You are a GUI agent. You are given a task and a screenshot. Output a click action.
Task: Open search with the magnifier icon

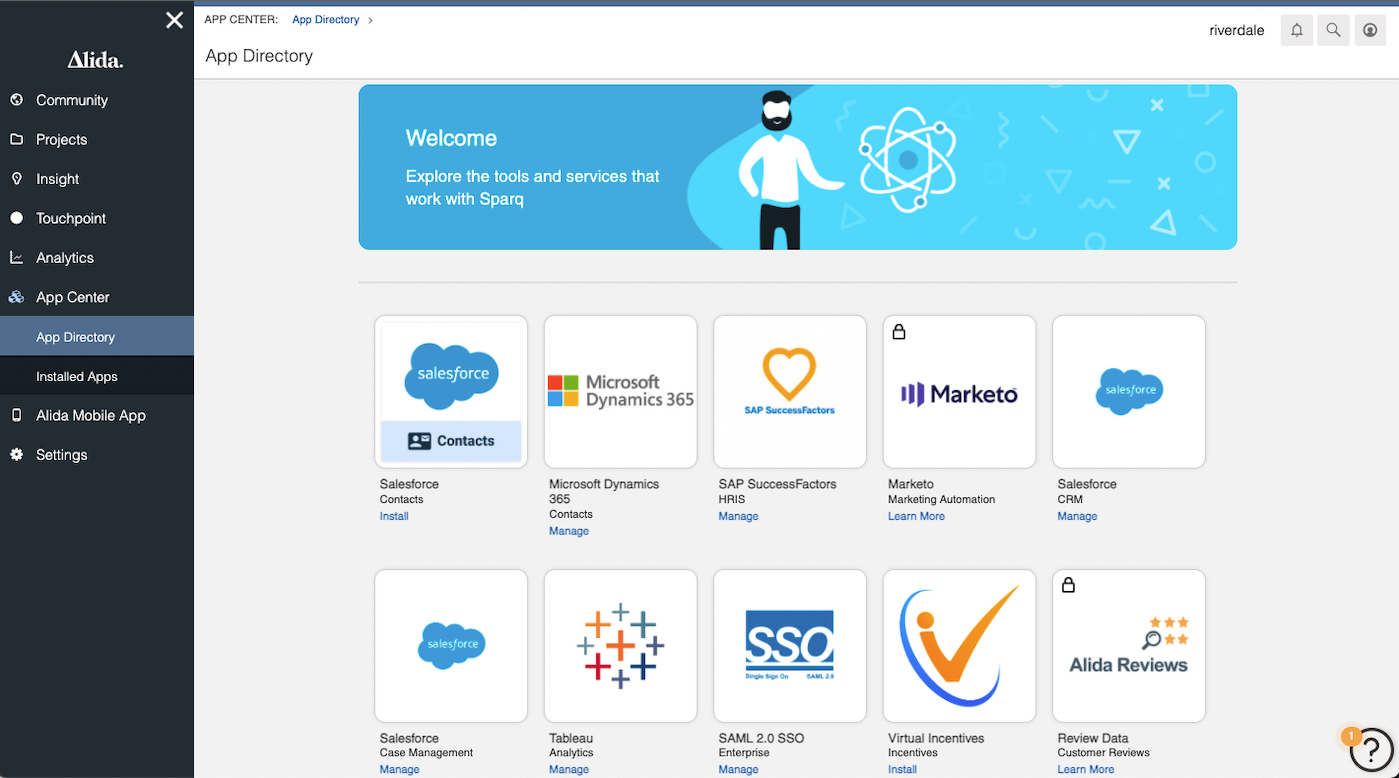coord(1333,30)
